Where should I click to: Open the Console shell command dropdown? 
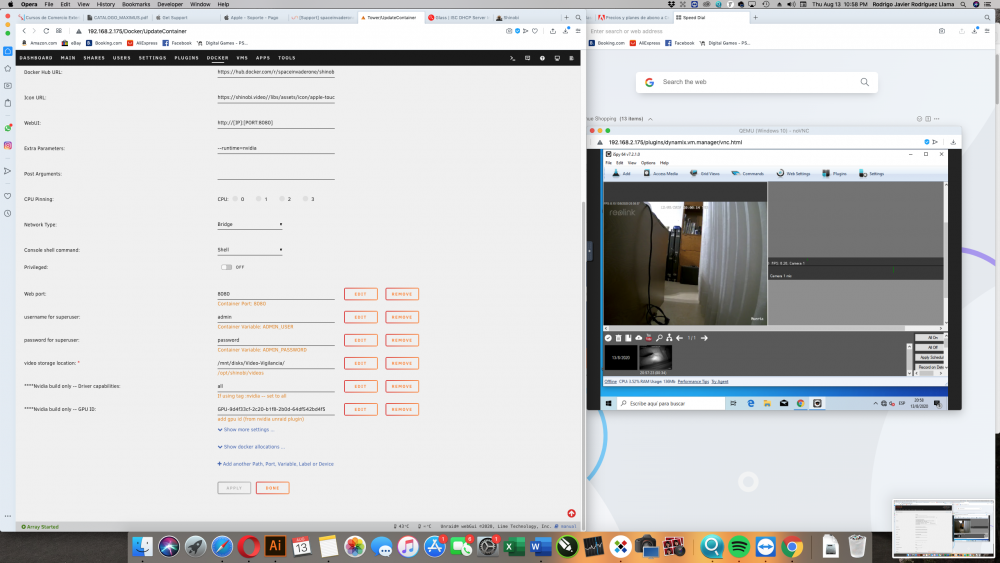[249, 250]
